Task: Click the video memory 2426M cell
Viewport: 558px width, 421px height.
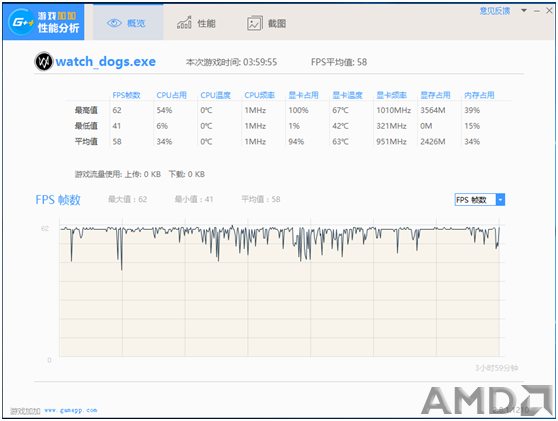Action: click(x=433, y=142)
